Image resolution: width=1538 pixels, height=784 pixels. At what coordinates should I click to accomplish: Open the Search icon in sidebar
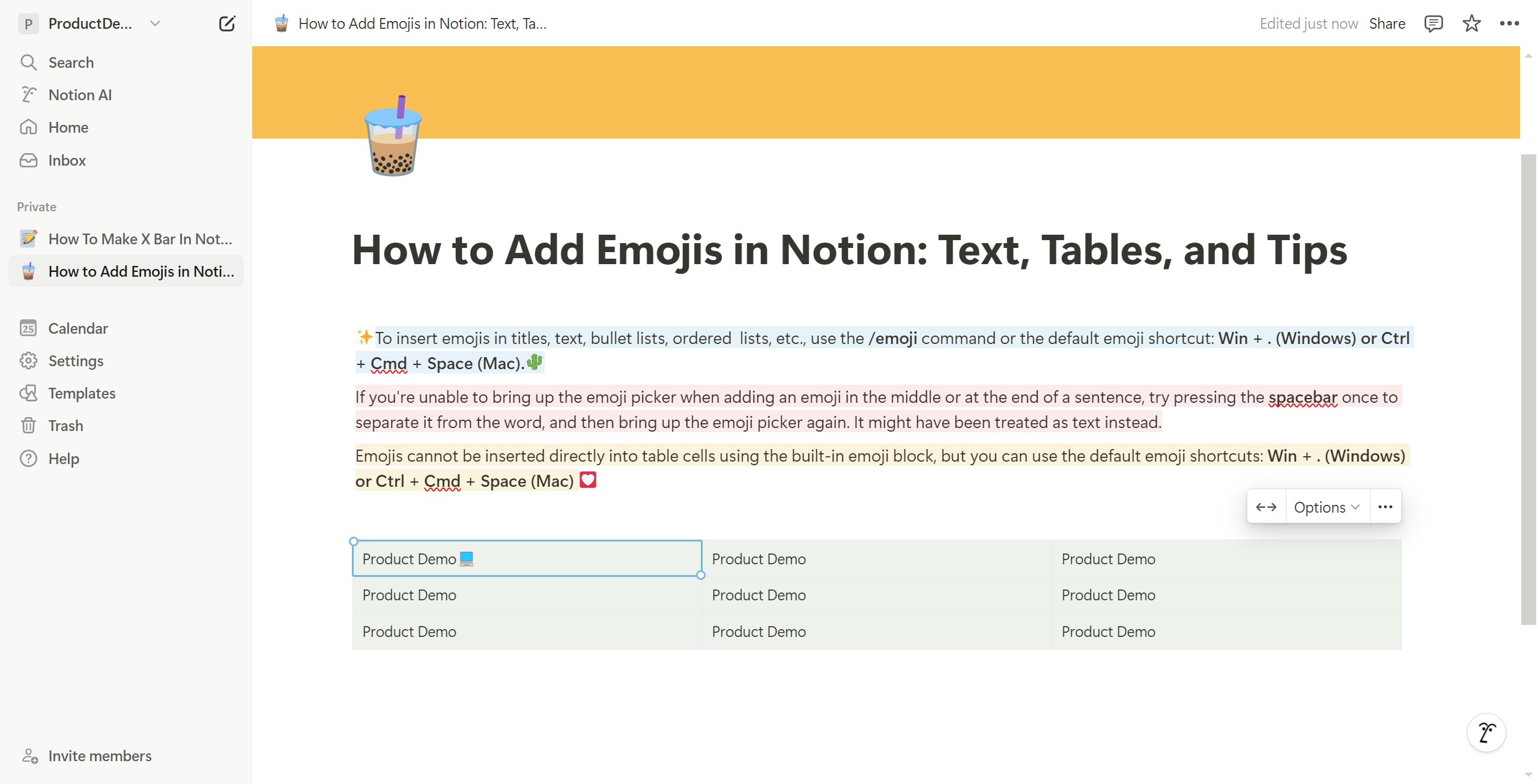click(28, 62)
